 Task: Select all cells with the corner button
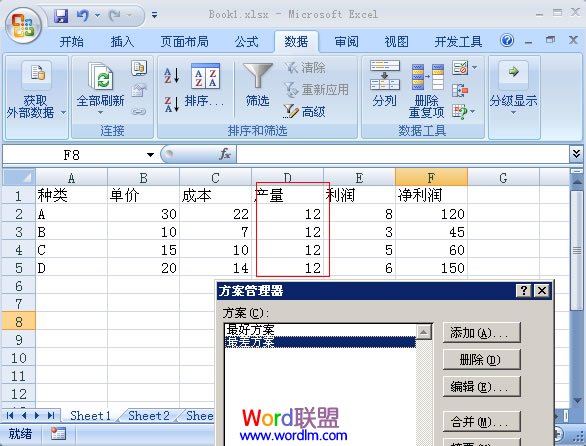point(19,177)
